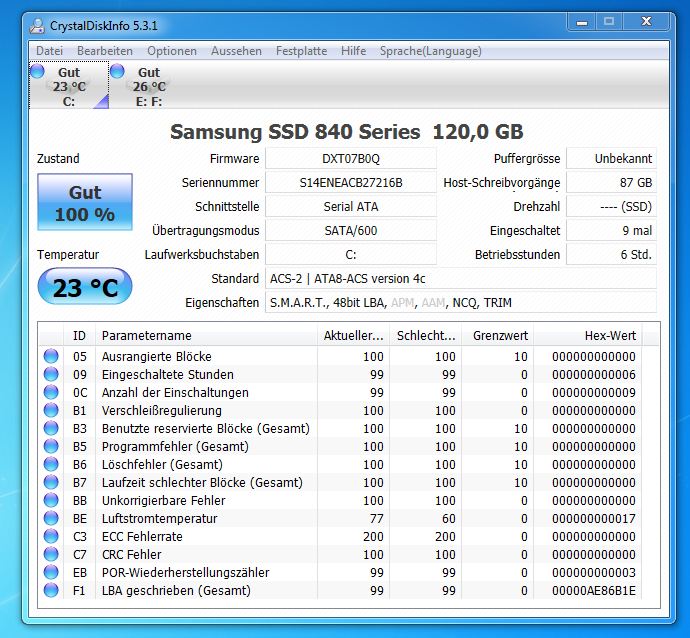Click status orb for Anzahl der Einschaltungen
The width and height of the screenshot is (690, 638).
pos(51,392)
